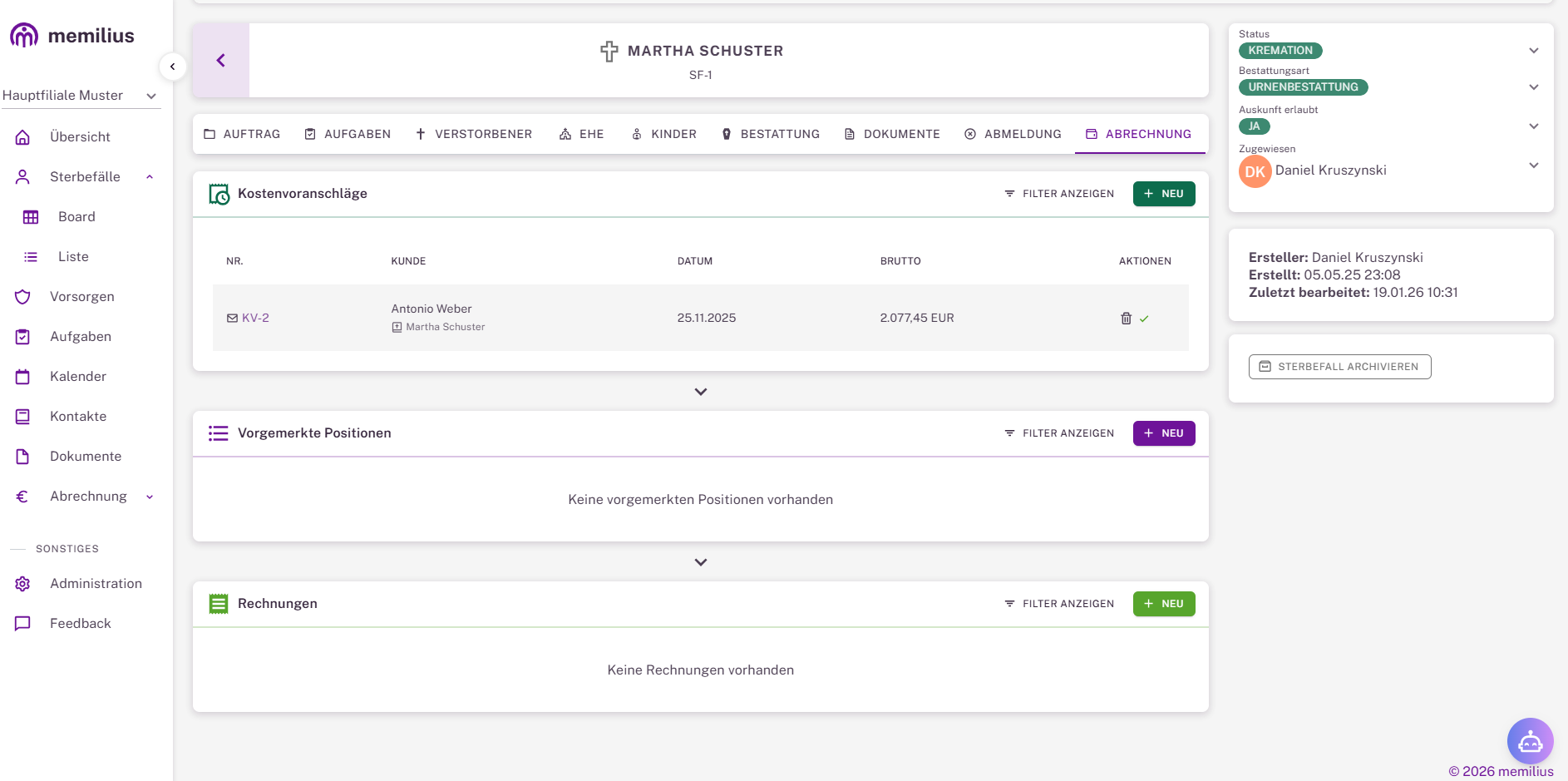Switch to the Dokumente tab
This screenshot has width=1568, height=781.
point(892,134)
